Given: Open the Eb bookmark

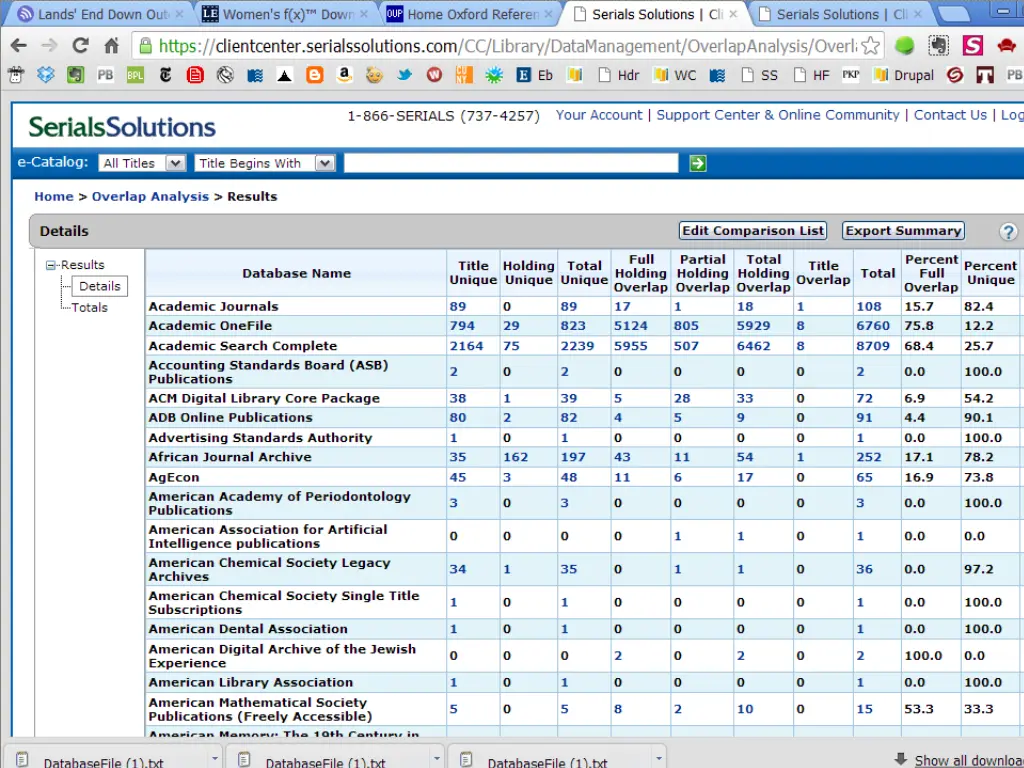Looking at the screenshot, I should [534, 75].
